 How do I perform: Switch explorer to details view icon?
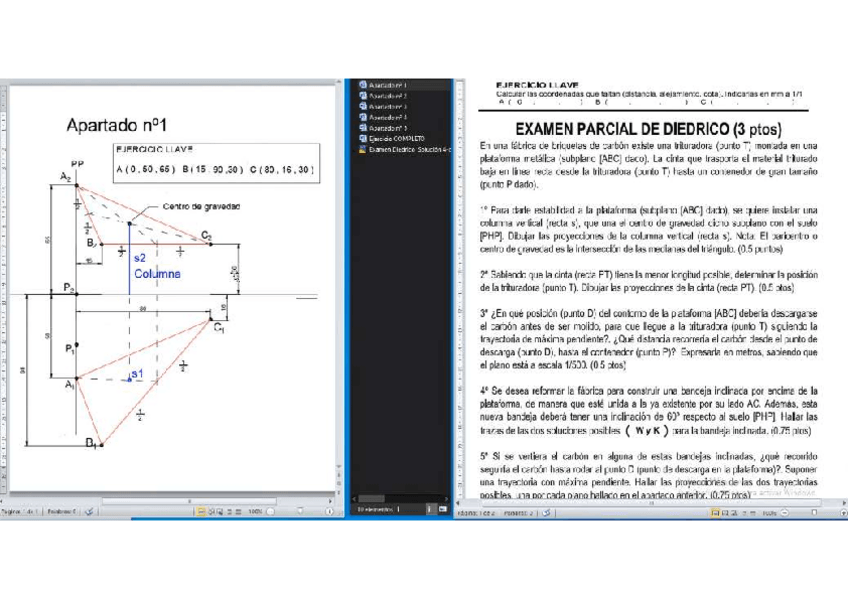pos(430,509)
